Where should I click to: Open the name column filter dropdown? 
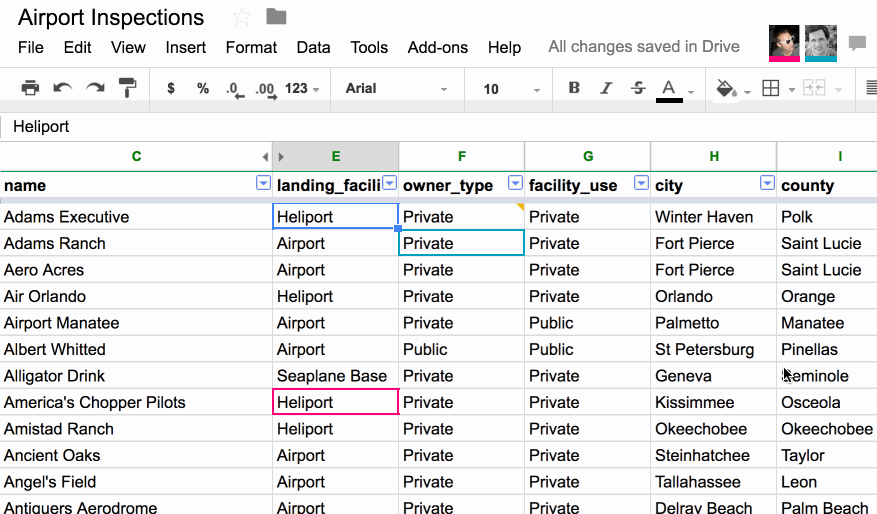pyautogui.click(x=263, y=183)
